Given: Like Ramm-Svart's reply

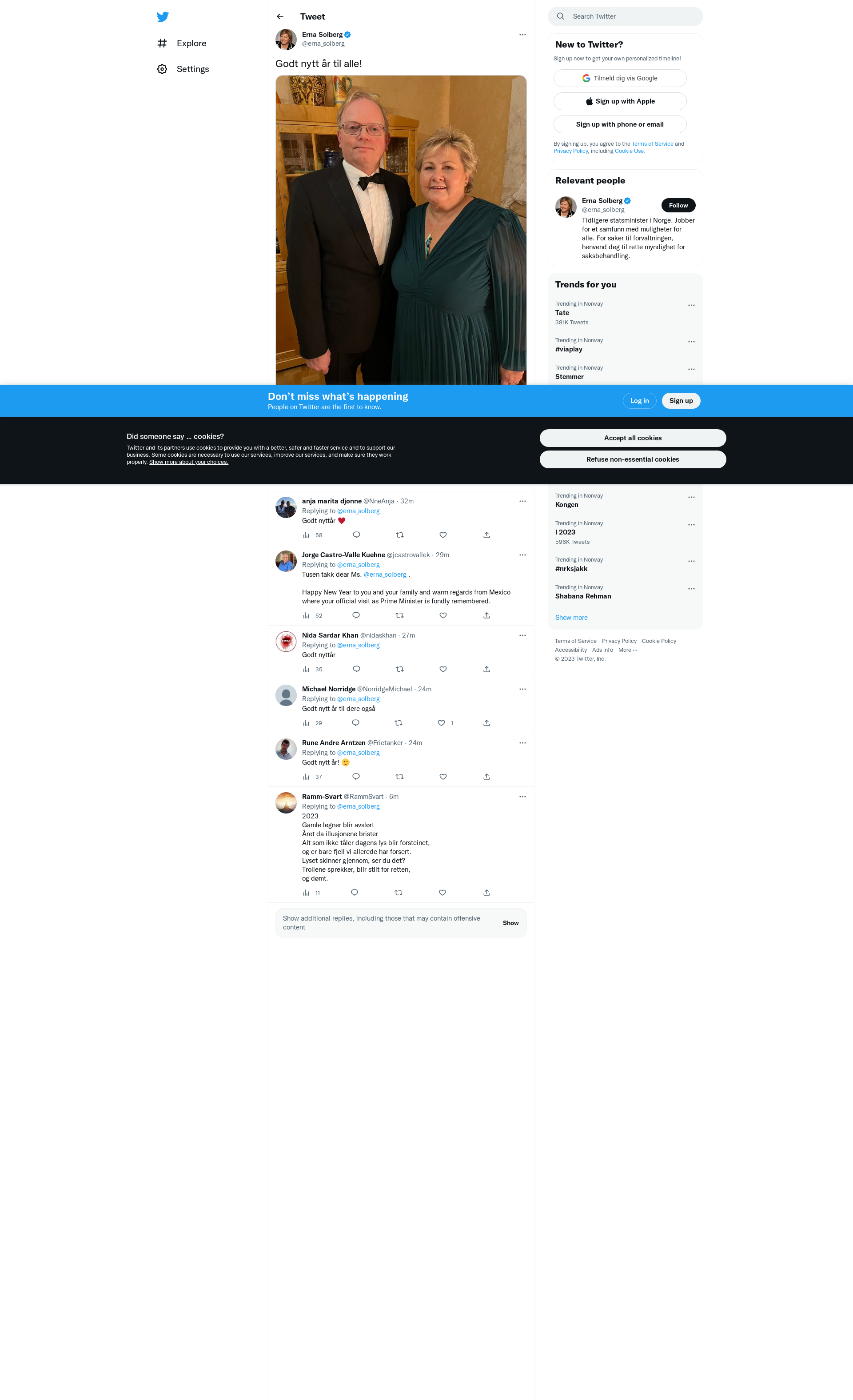Looking at the screenshot, I should coord(442,893).
